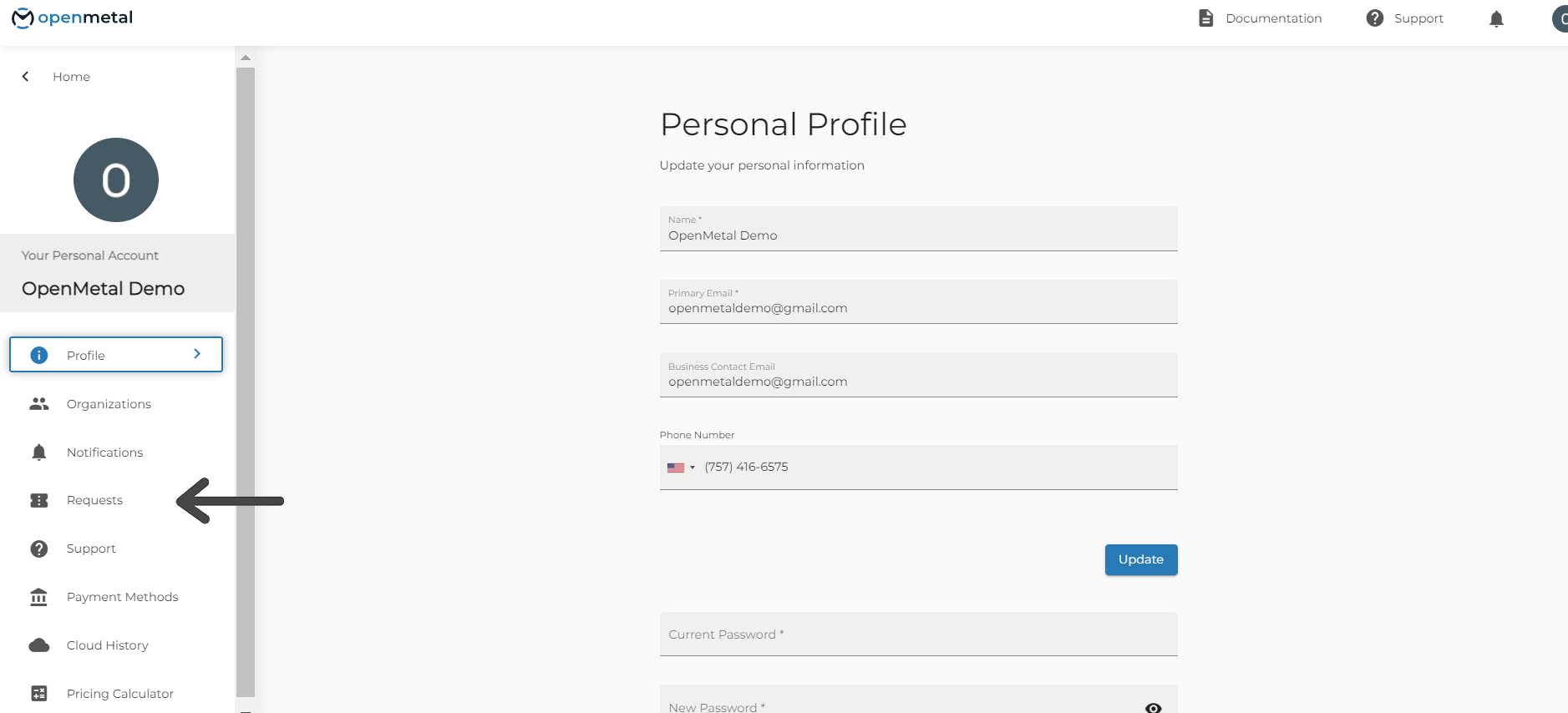Select the Profile info icon in sidebar
The height and width of the screenshot is (713, 1568).
coord(38,355)
